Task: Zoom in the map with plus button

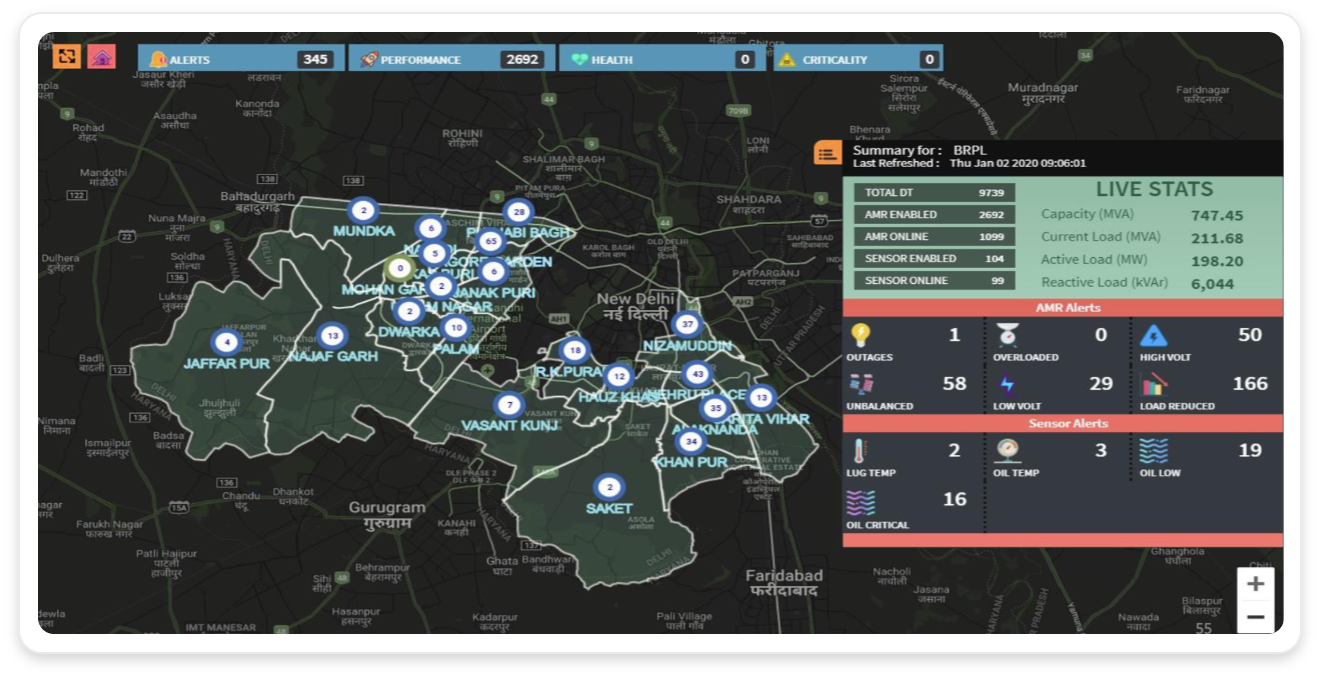Action: [x=1255, y=584]
